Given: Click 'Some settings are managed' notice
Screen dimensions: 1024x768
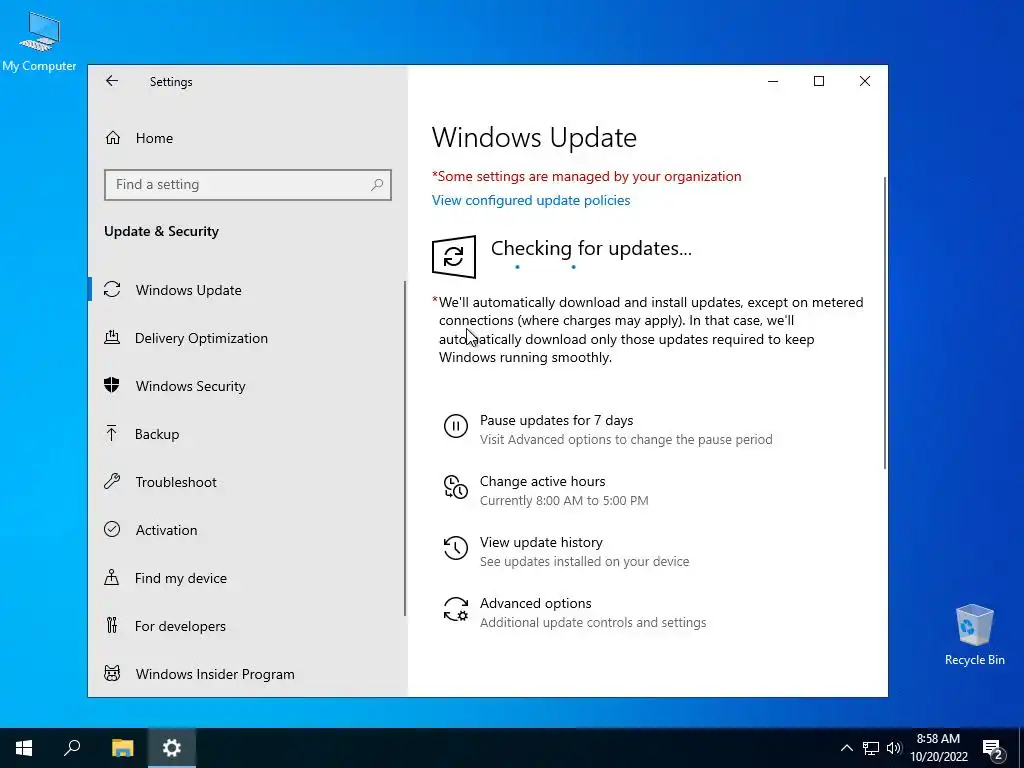Looking at the screenshot, I should [586, 176].
